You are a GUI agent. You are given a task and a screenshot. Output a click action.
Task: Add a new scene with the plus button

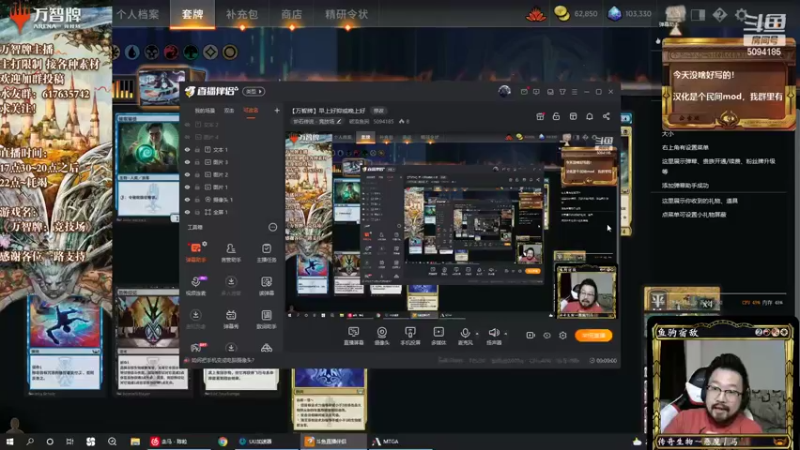277,110
